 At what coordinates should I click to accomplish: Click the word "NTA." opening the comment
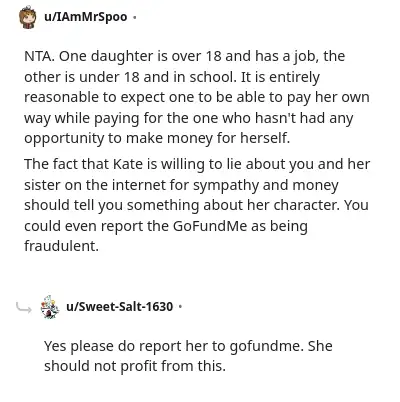click(x=39, y=56)
